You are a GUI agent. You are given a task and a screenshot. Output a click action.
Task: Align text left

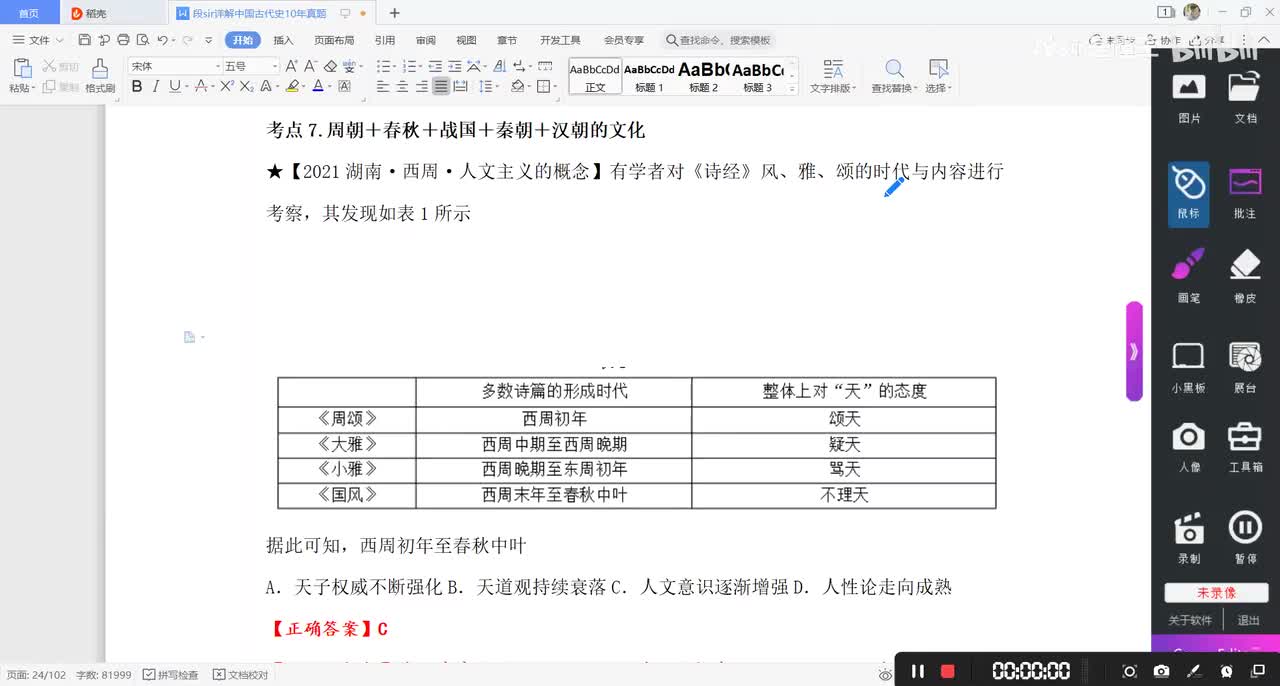click(x=383, y=87)
